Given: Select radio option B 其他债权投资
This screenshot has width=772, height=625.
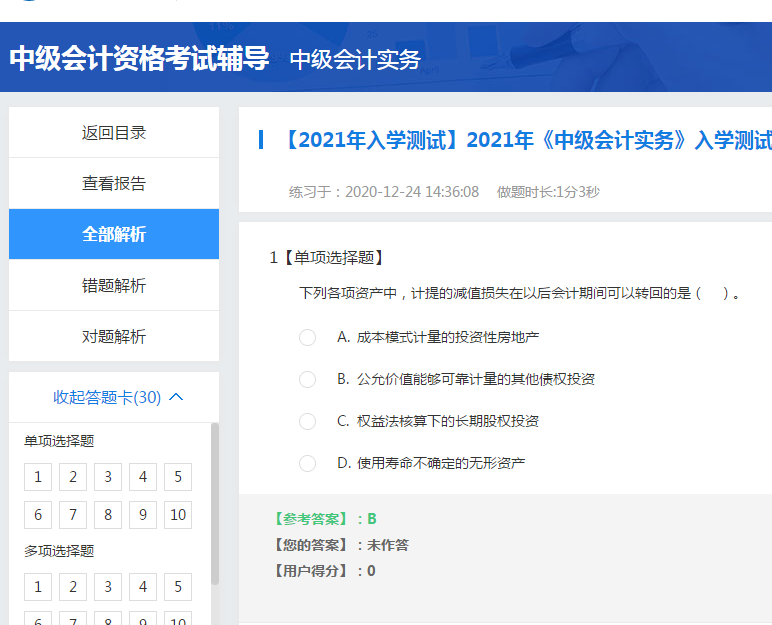Looking at the screenshot, I should tap(307, 379).
